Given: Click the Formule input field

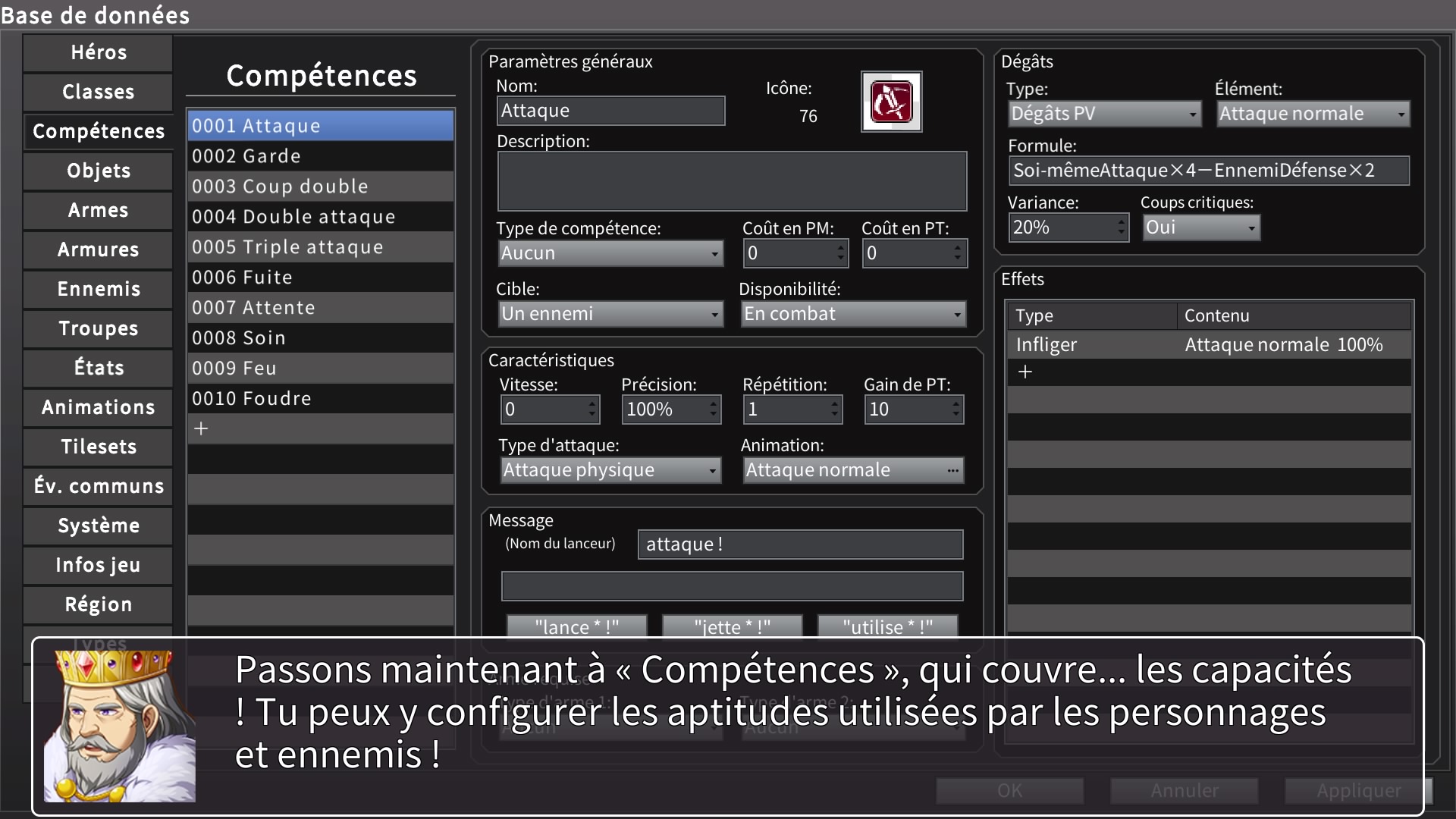Looking at the screenshot, I should click(1209, 171).
